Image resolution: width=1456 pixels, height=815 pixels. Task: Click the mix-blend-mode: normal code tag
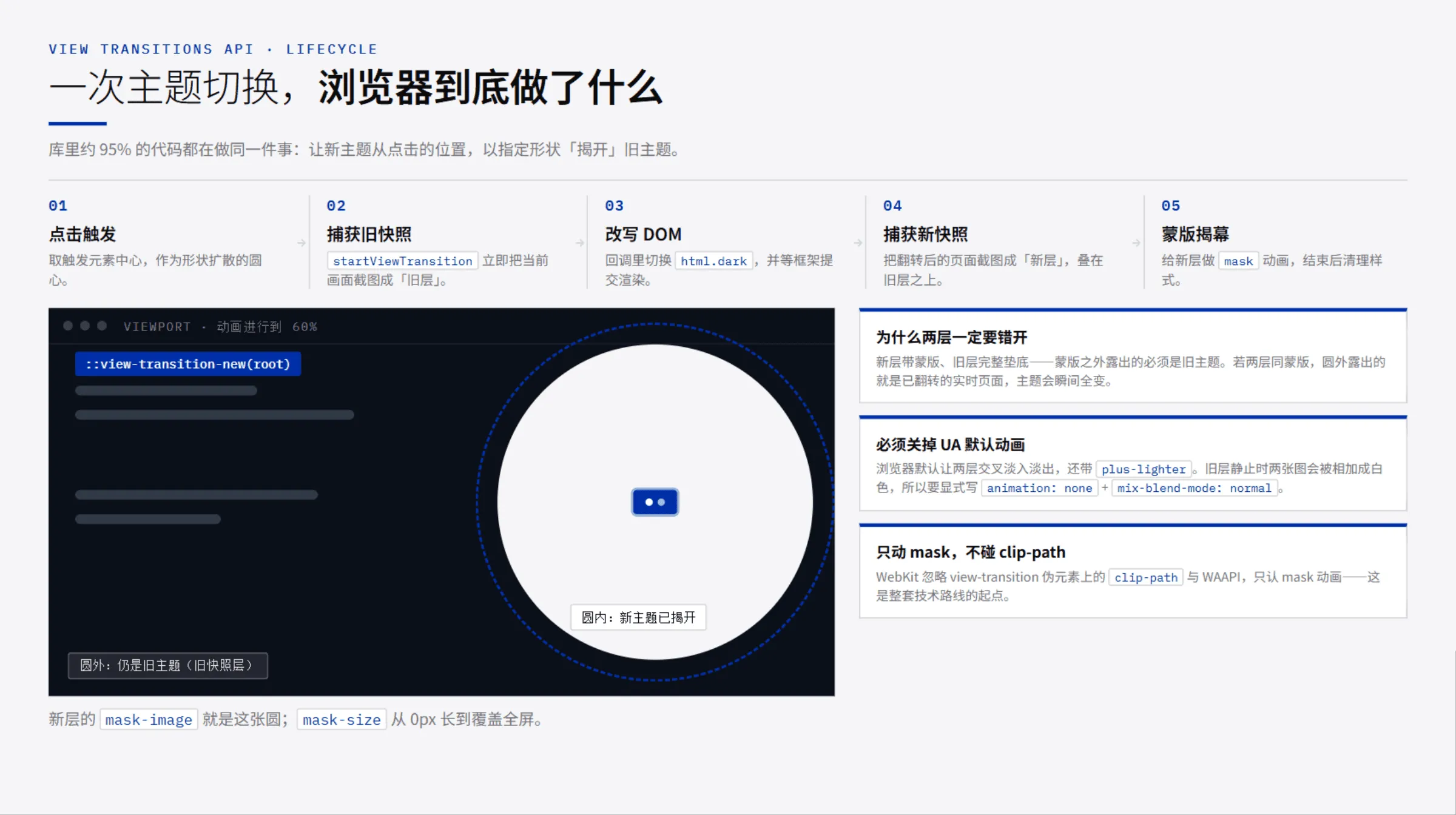1194,488
